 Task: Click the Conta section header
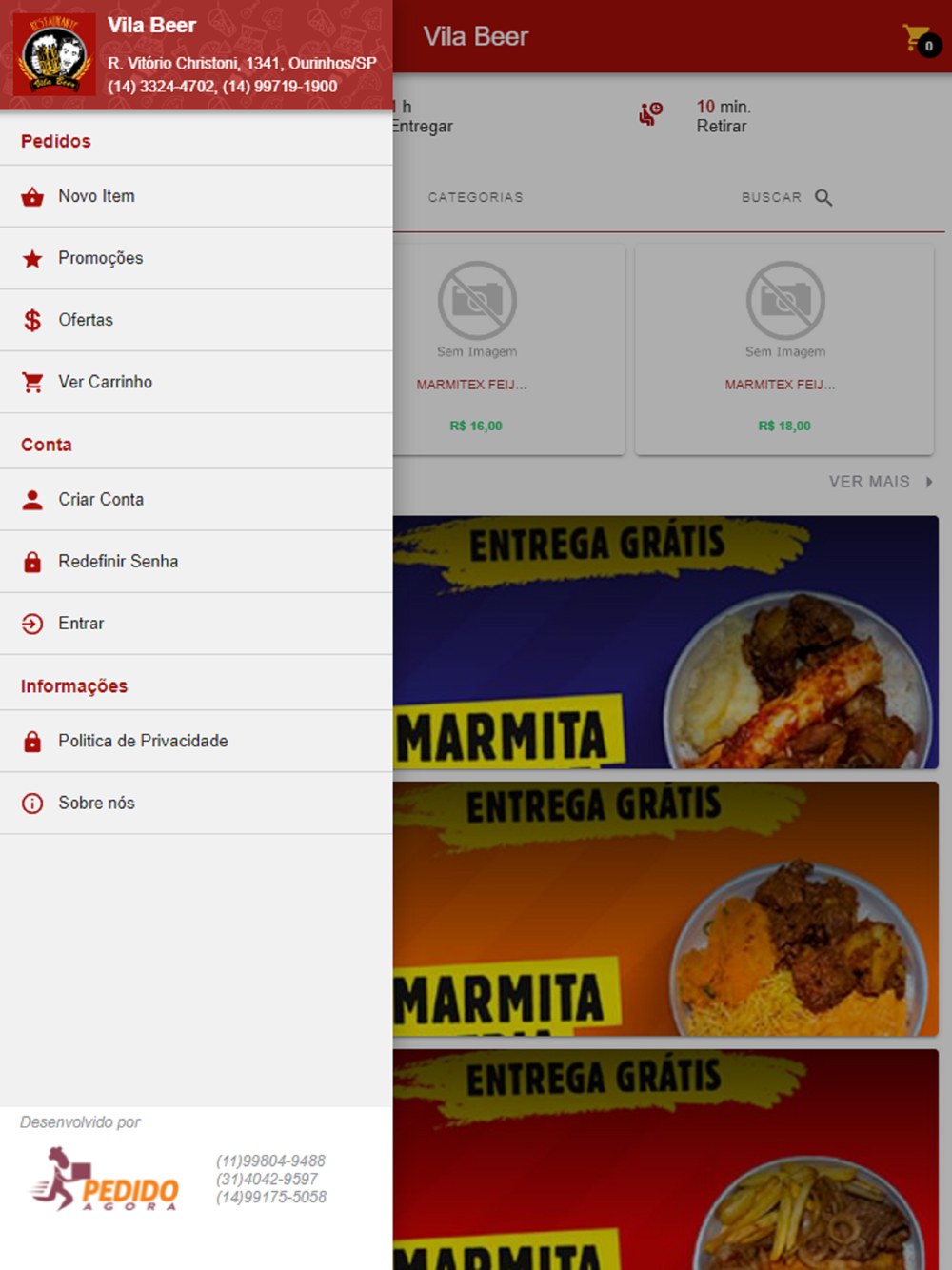(x=46, y=445)
